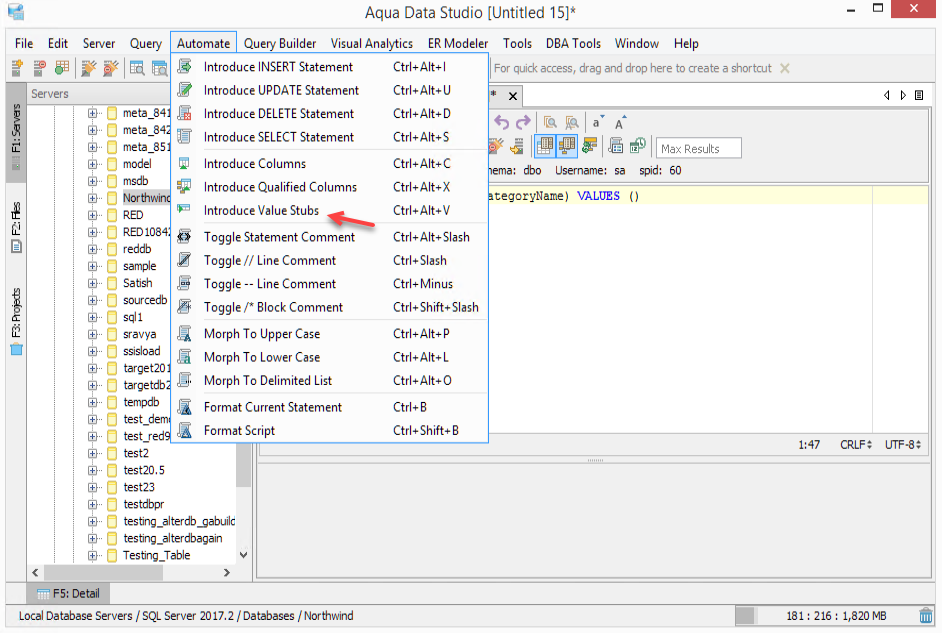This screenshot has width=942, height=633.
Task: Select Format Current Statement
Action: [329, 407]
